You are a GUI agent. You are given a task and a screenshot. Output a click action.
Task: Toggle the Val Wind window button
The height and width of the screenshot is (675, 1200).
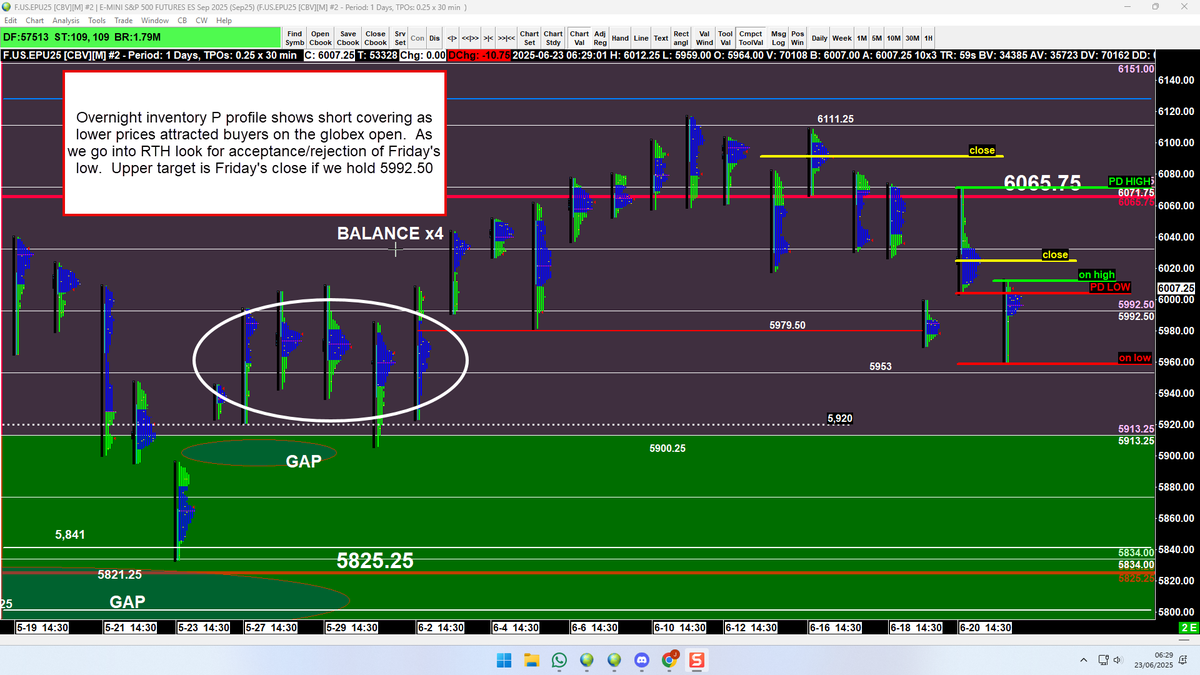click(704, 38)
